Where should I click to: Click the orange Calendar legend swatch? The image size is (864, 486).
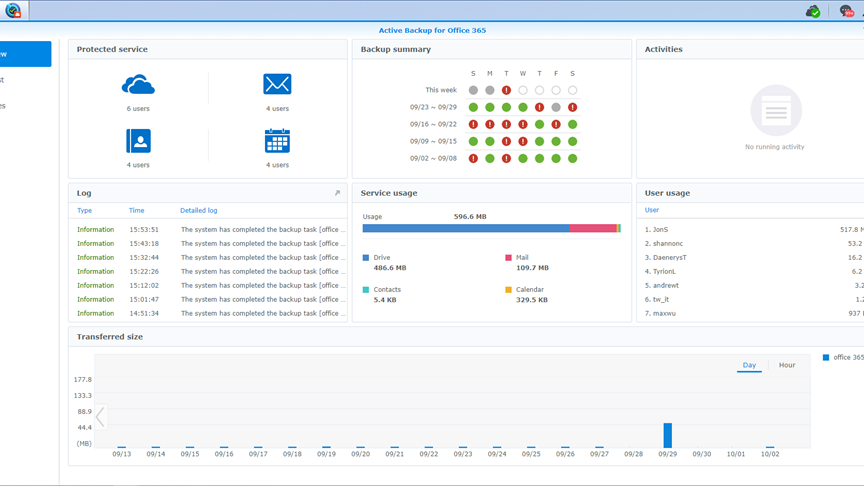click(508, 289)
